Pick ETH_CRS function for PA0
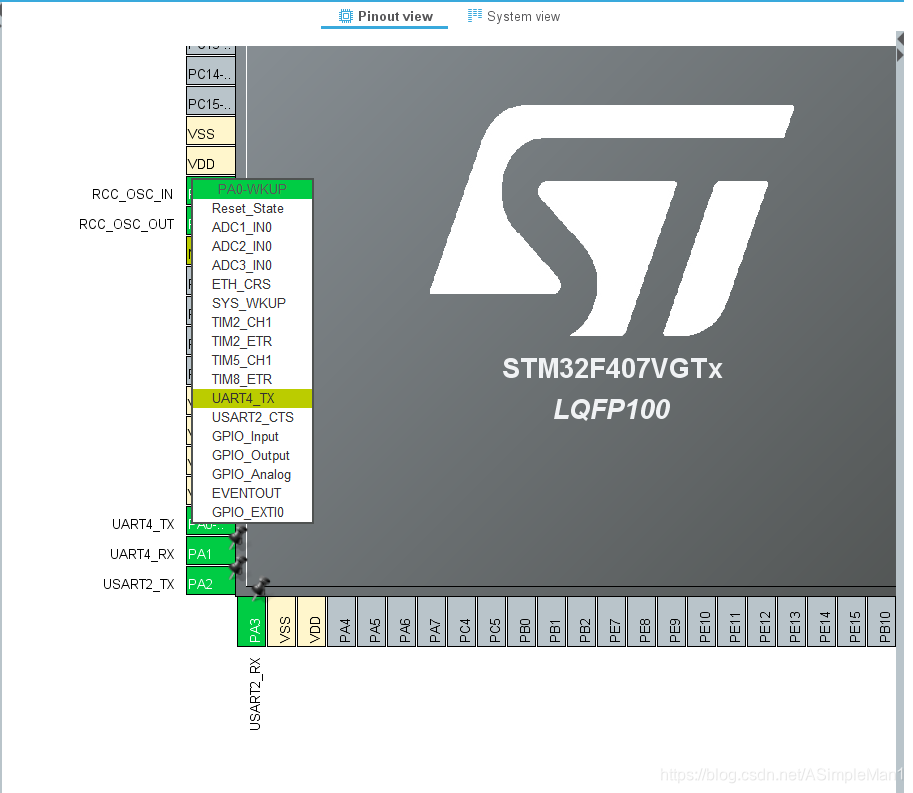 (x=252, y=284)
